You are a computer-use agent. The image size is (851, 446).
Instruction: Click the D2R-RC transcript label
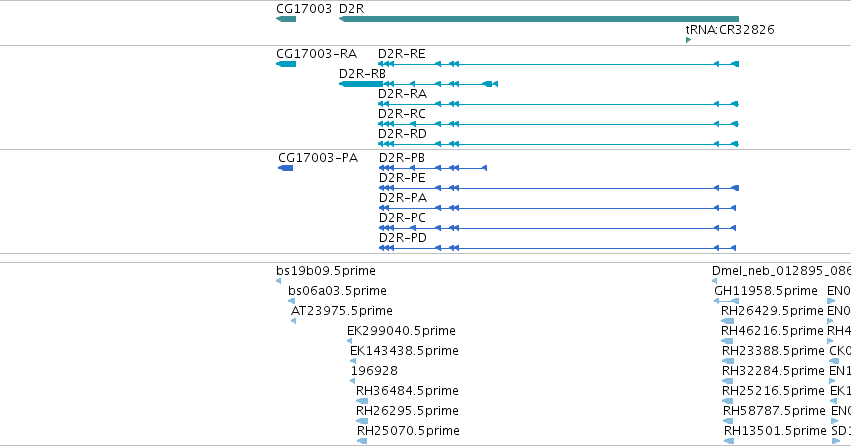point(402,114)
